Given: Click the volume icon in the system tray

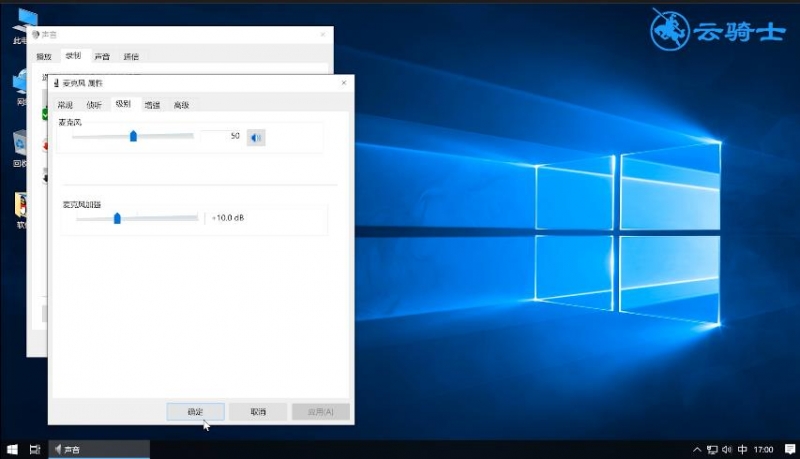Looking at the screenshot, I should point(727,449).
